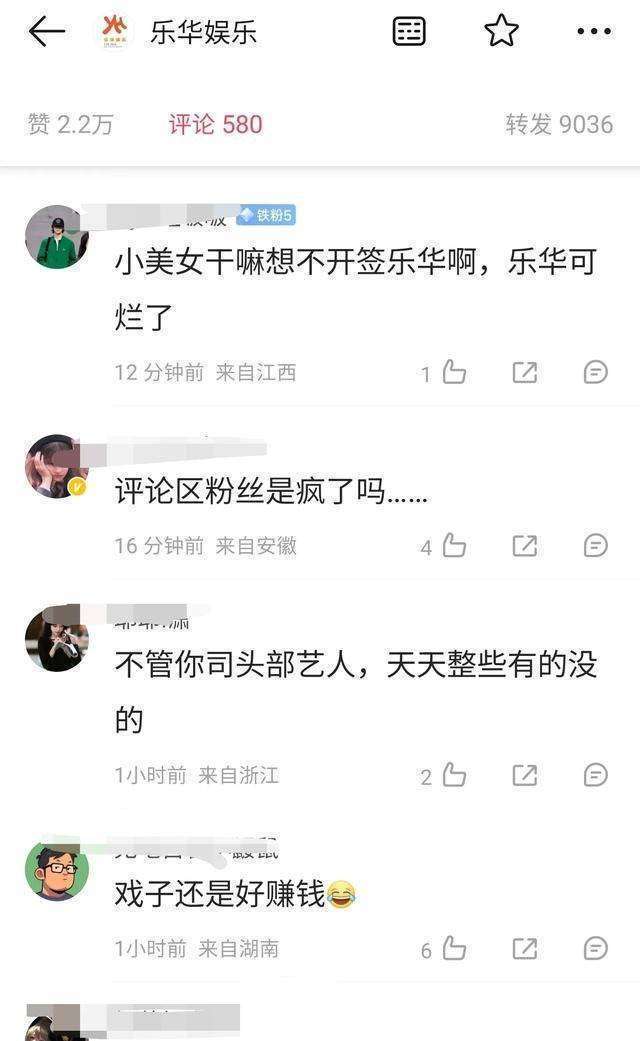Viewport: 640px width, 1041px height.
Task: Open the green-jacket avatar profile
Action: point(57,237)
